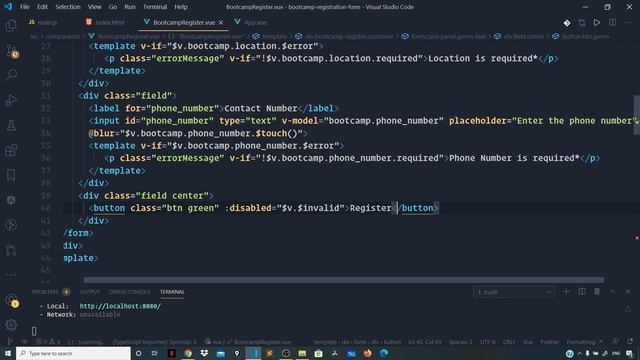The image size is (640, 360).
Task: Close the BootcampRegister.vue tab
Action: click(x=221, y=22)
